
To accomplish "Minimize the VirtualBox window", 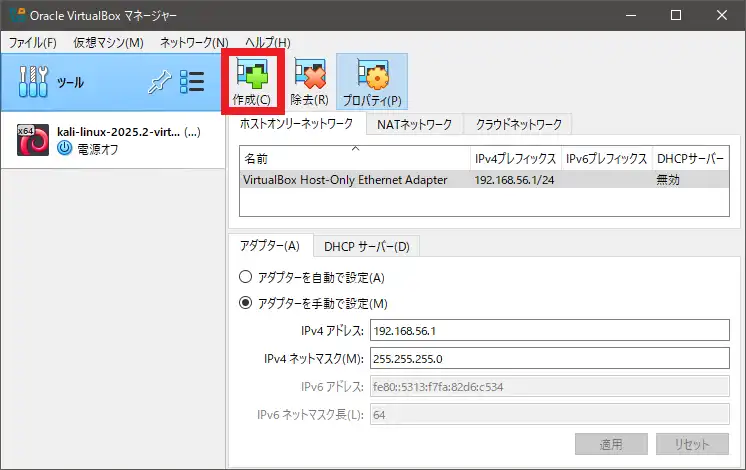I will [631, 15].
